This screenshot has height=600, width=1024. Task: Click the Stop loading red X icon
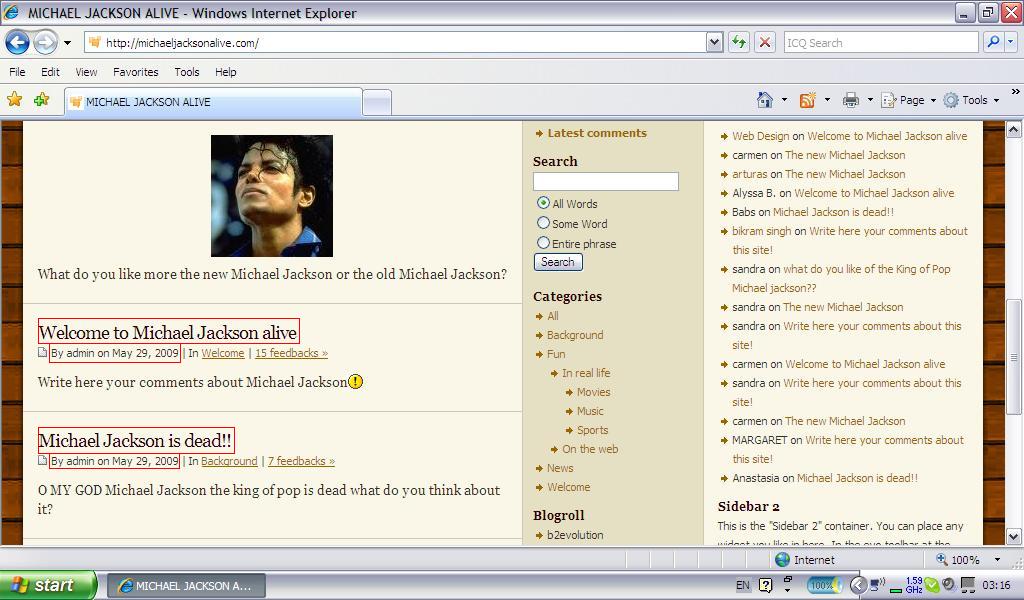click(x=765, y=42)
